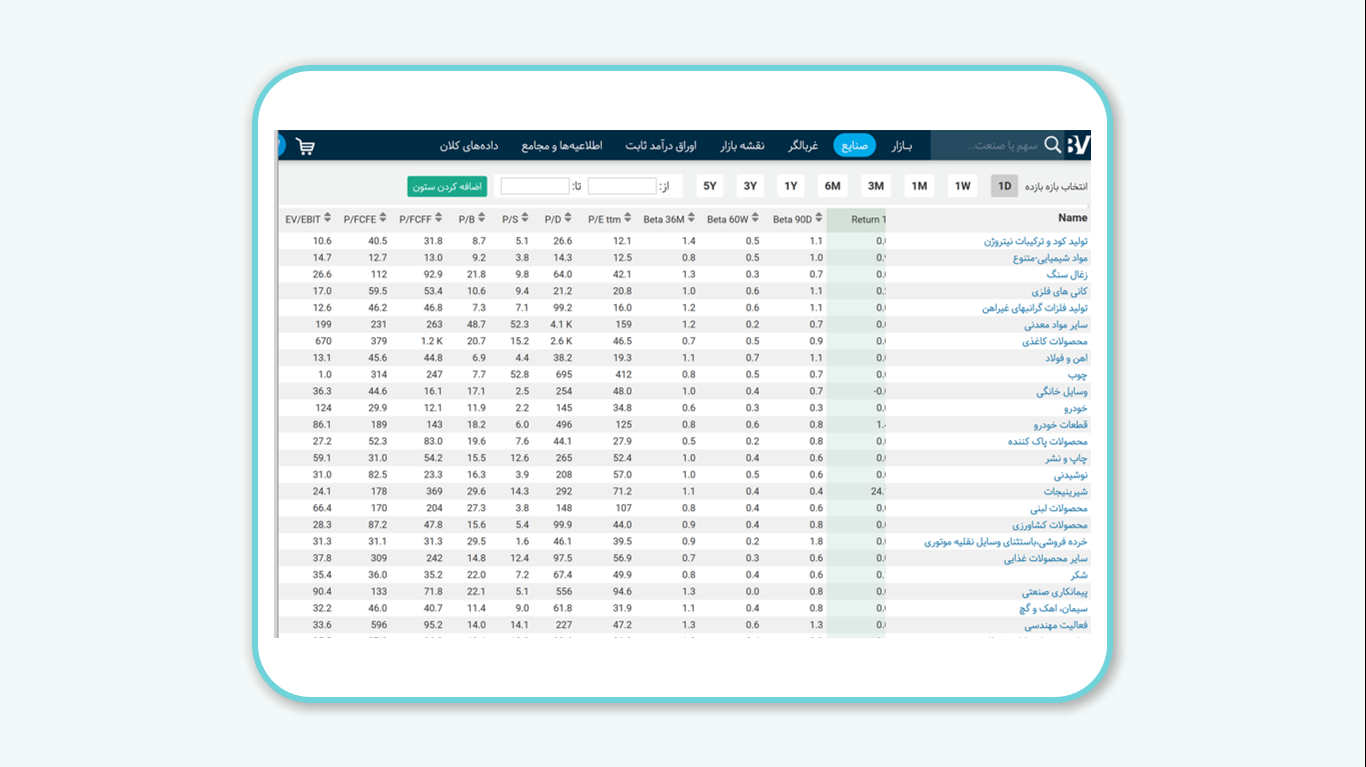1366x767 pixels.
Task: Open industry خودرو
Action: coord(1075,408)
